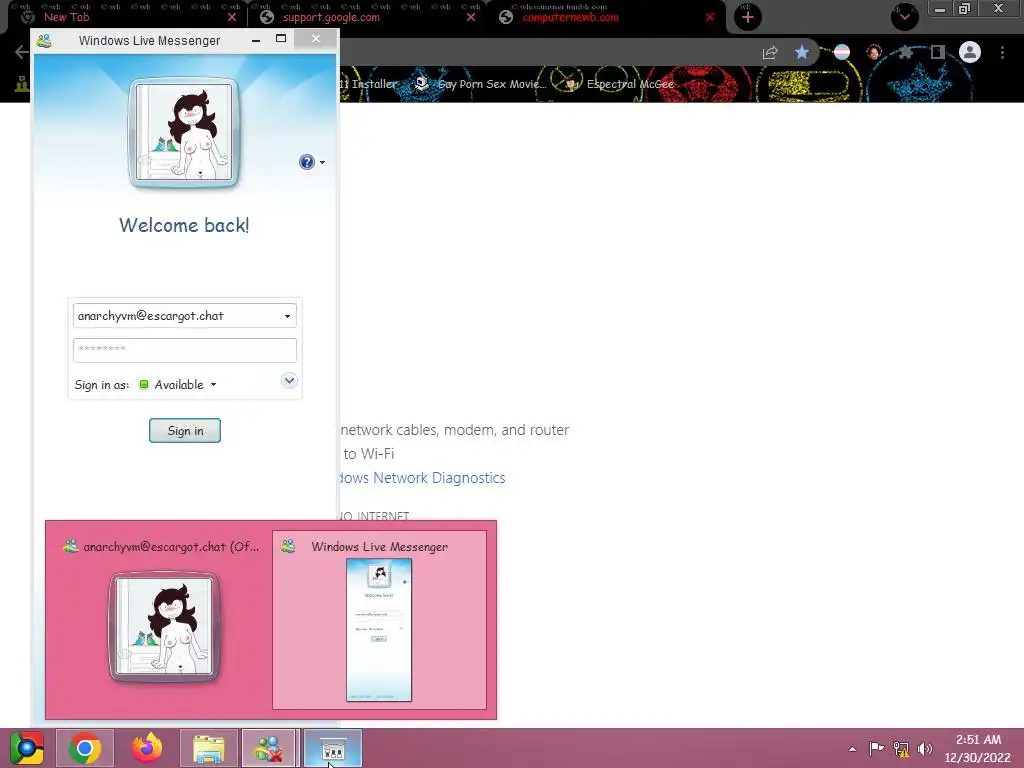Select the anarchyvm@escargot.chat taskbar preview
This screenshot has height=768, width=1024.
click(x=160, y=620)
